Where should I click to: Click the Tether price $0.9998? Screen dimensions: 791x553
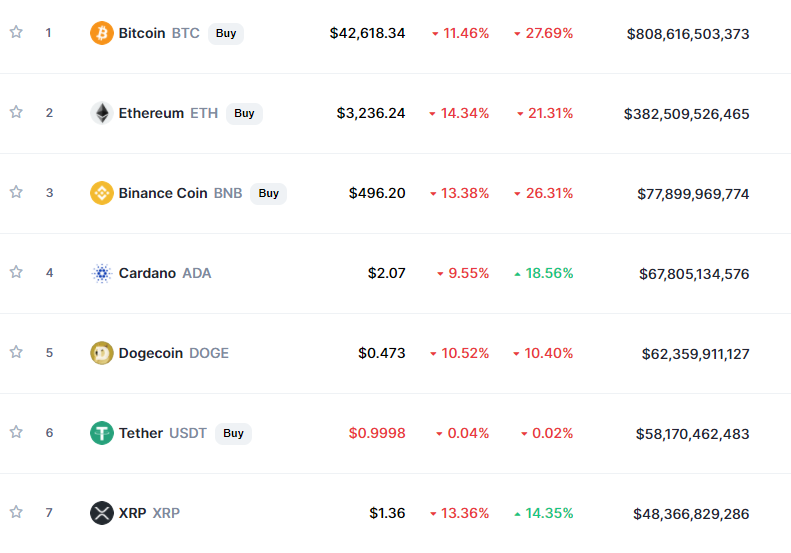[377, 433]
